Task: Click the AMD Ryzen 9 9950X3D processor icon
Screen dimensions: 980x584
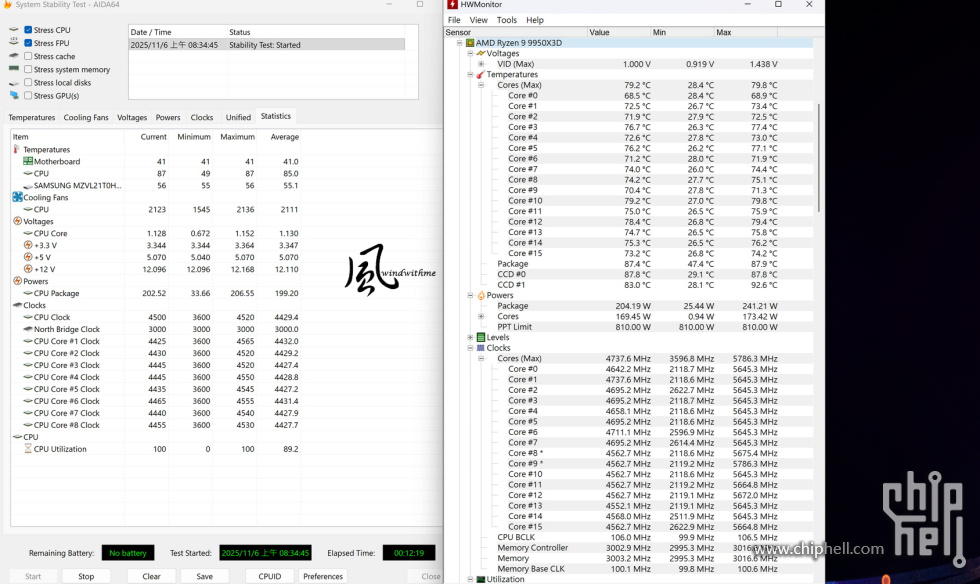Action: click(x=470, y=43)
